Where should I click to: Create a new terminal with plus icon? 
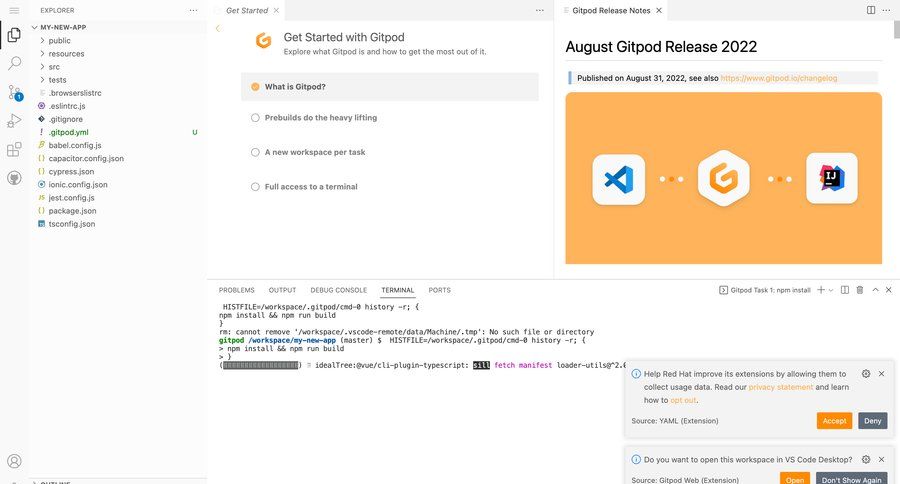point(821,290)
